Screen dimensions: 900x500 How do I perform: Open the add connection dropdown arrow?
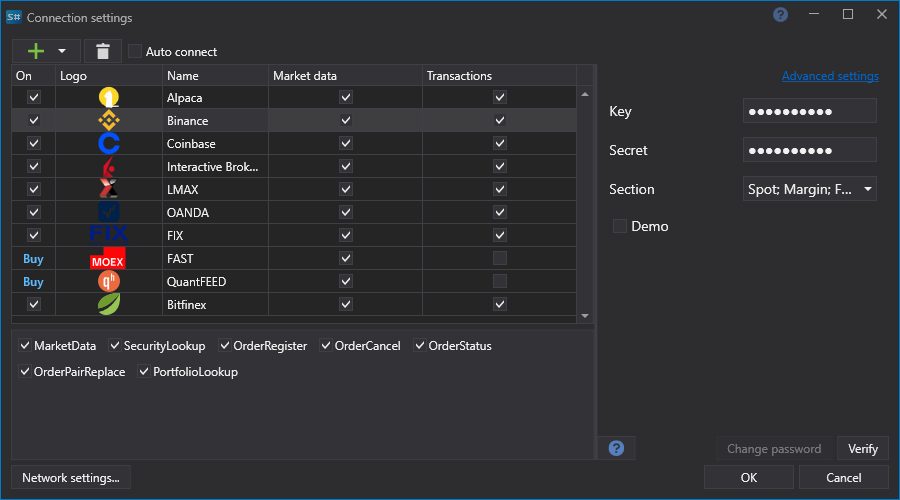pos(62,51)
